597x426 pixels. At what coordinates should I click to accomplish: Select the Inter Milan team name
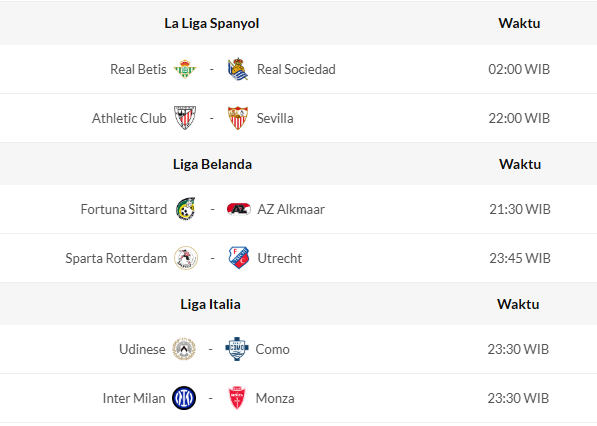pos(134,398)
